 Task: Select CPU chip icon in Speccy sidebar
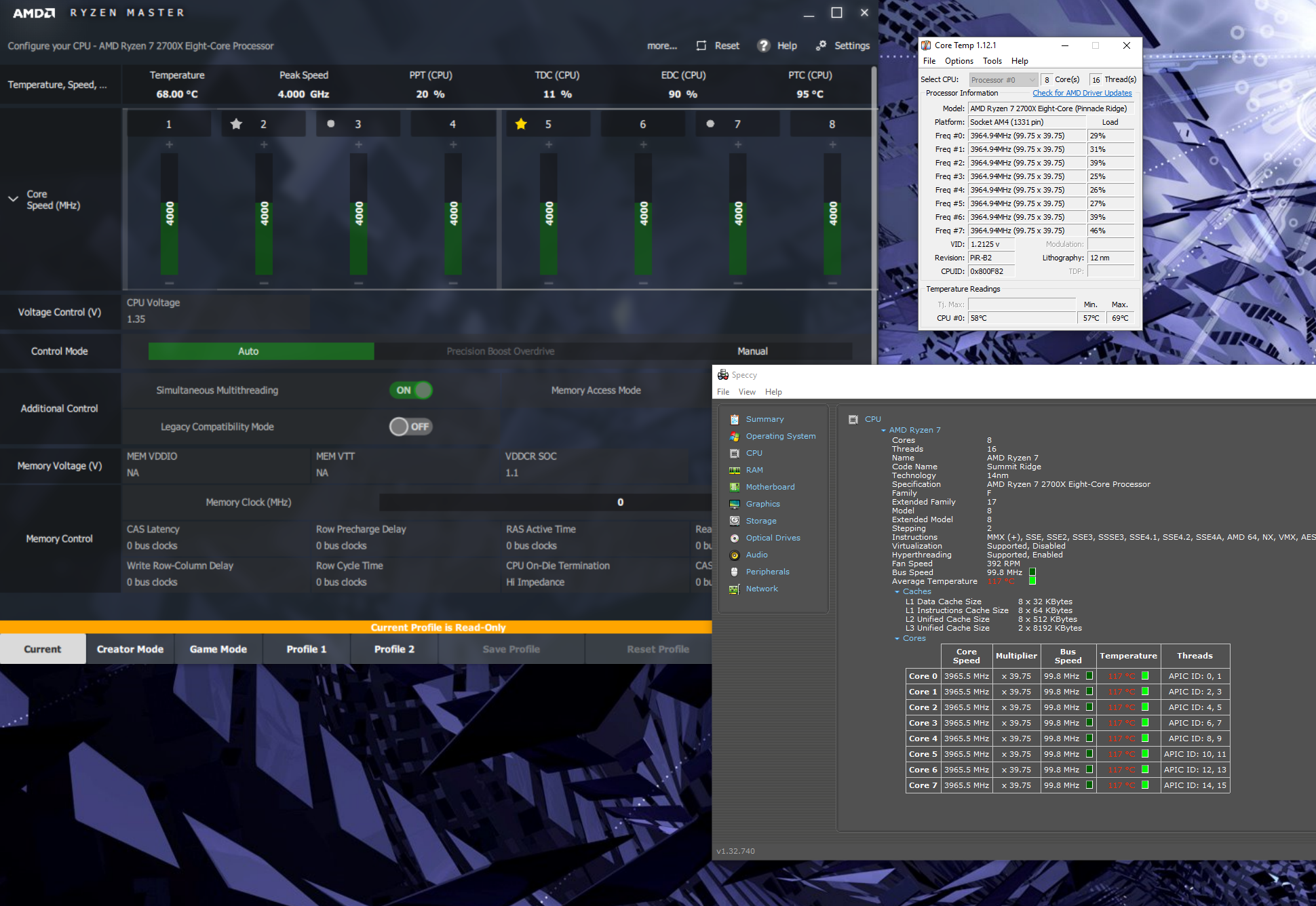click(734, 453)
